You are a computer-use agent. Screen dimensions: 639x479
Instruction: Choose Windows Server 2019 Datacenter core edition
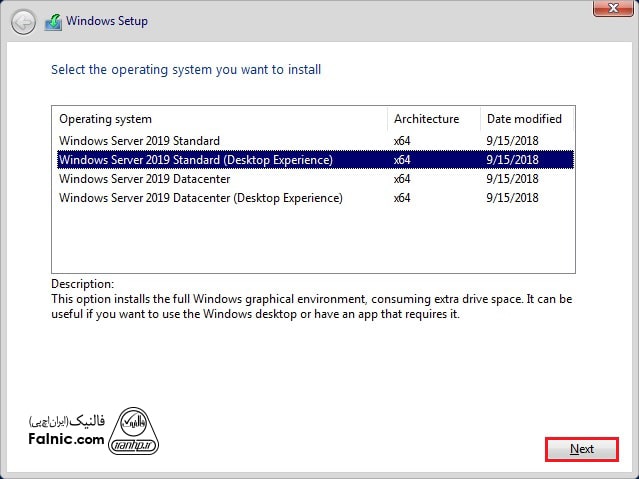pos(144,178)
